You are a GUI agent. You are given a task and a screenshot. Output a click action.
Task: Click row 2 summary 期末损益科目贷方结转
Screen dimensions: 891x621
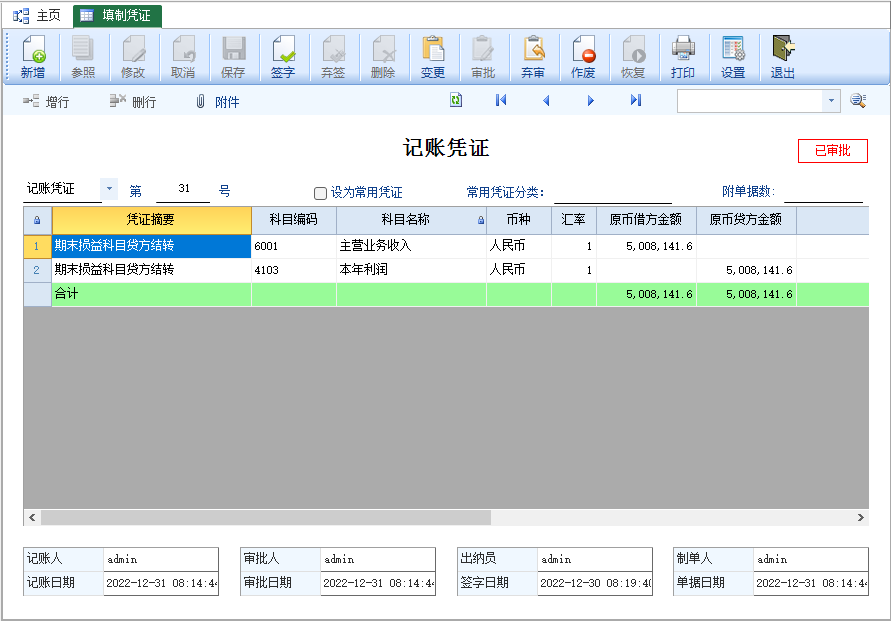(x=151, y=270)
